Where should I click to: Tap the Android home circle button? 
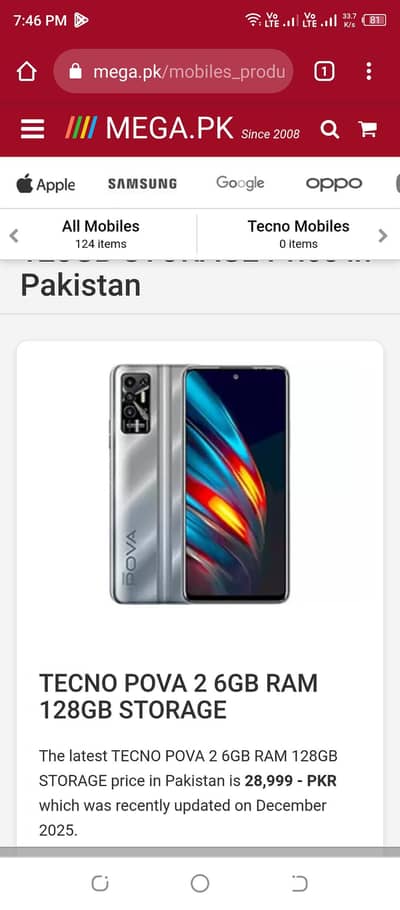pyautogui.click(x=200, y=883)
